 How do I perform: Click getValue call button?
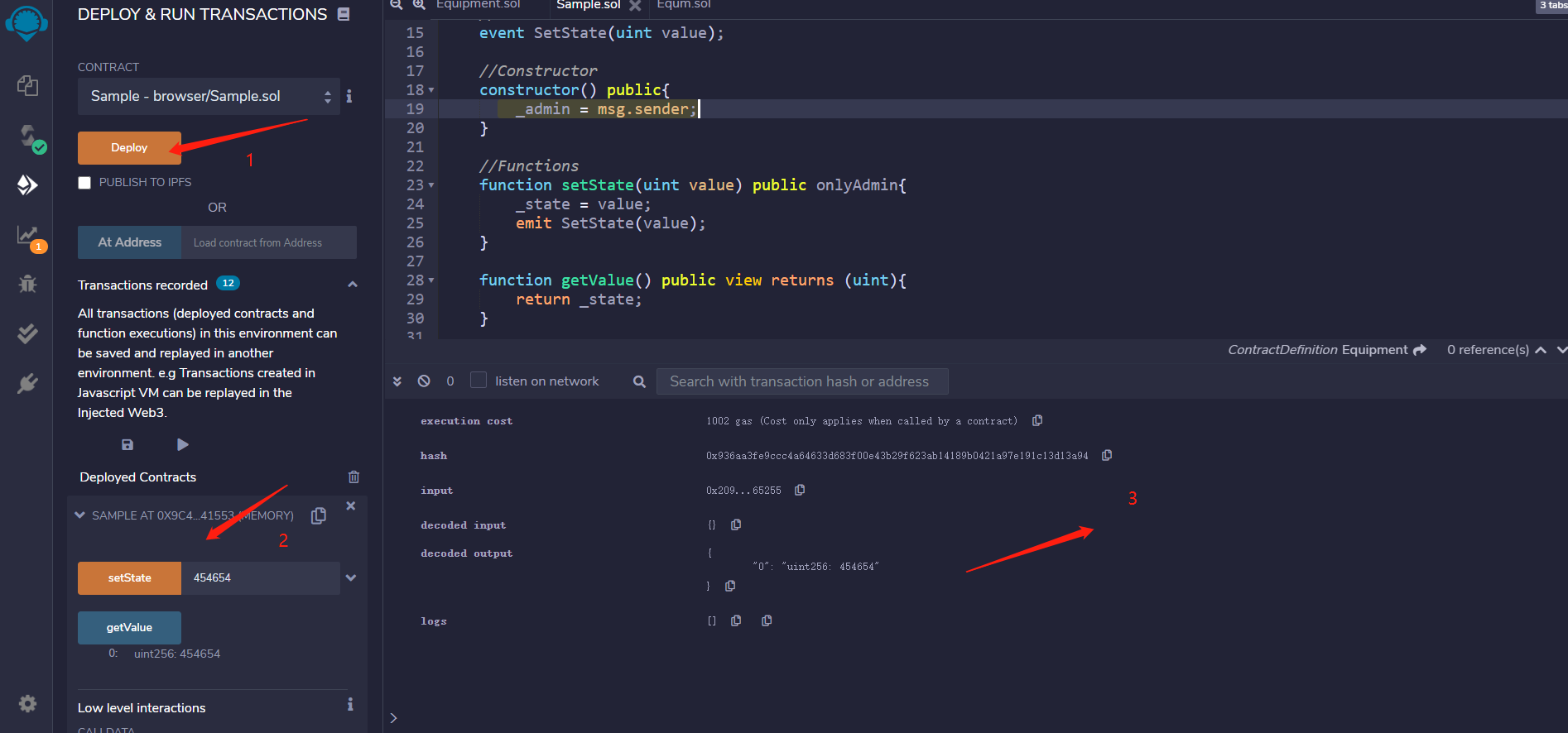click(129, 628)
